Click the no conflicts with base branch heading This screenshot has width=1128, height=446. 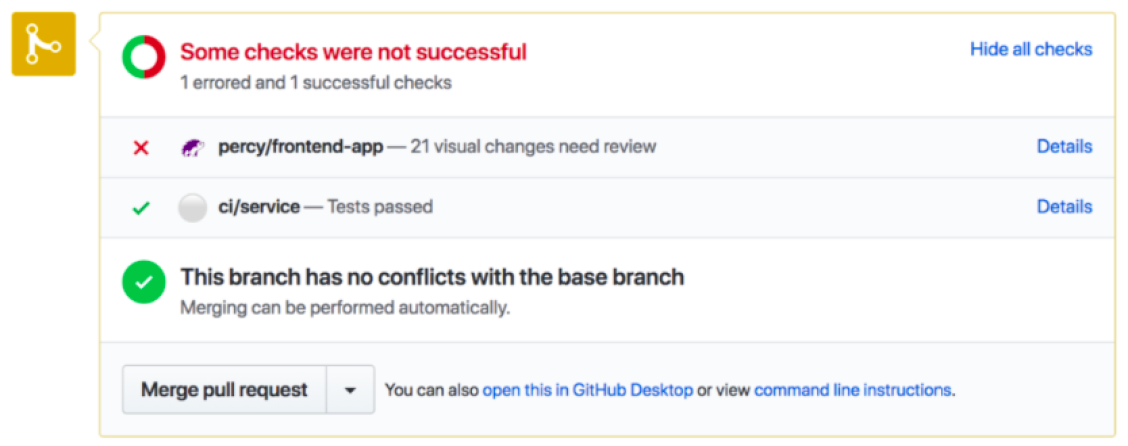432,277
